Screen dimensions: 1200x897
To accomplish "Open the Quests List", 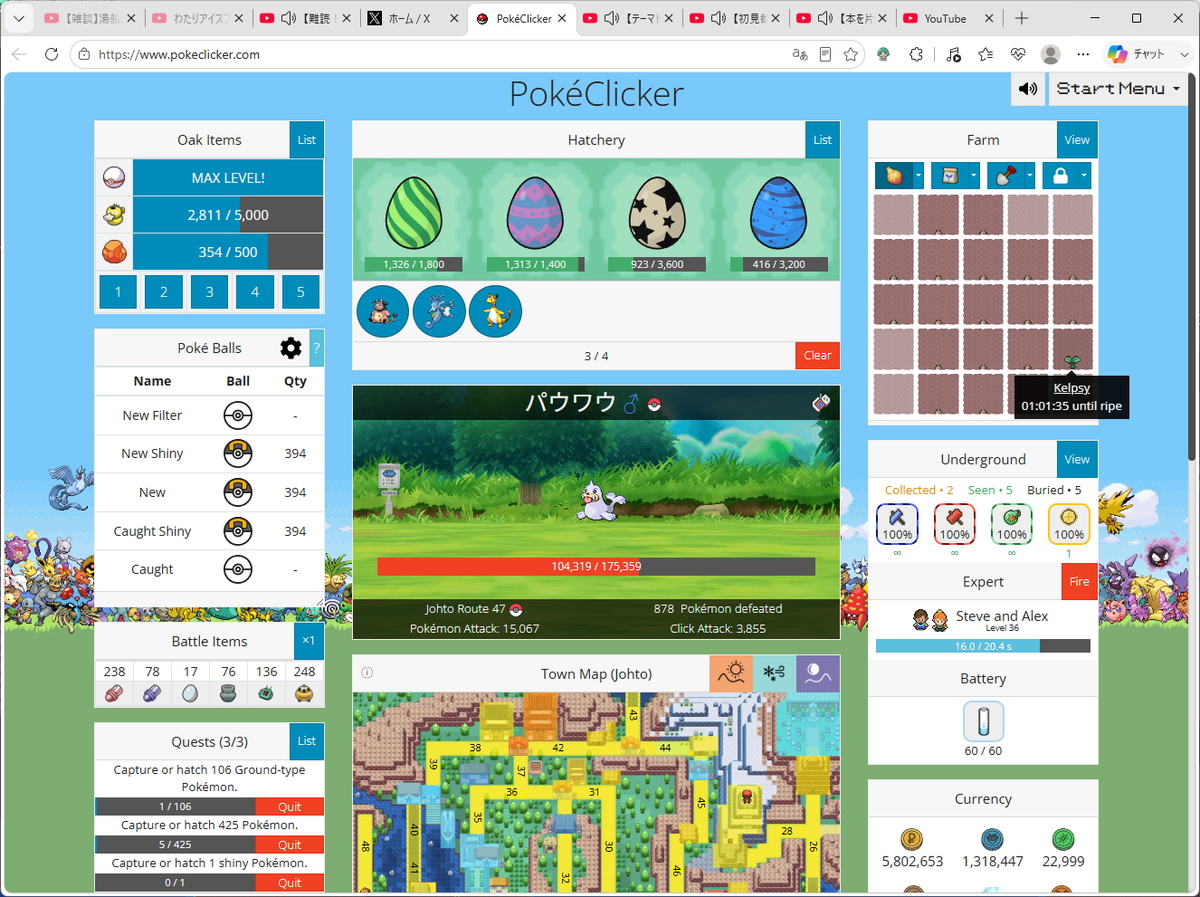I will [306, 741].
